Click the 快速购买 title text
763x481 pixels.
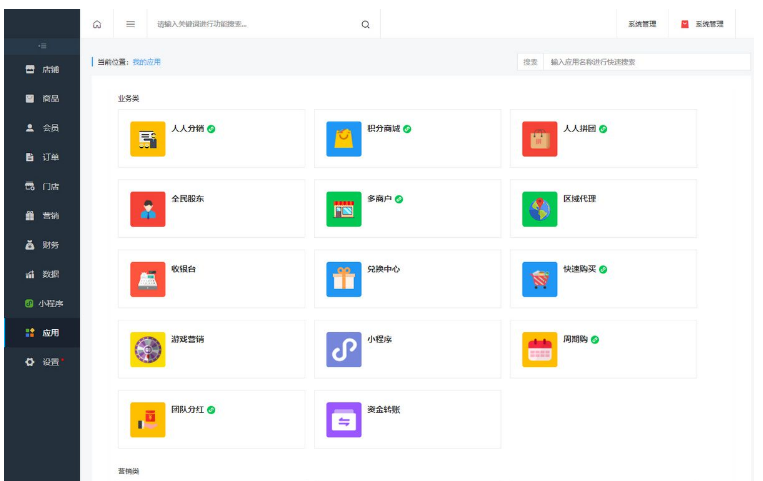(x=580, y=269)
